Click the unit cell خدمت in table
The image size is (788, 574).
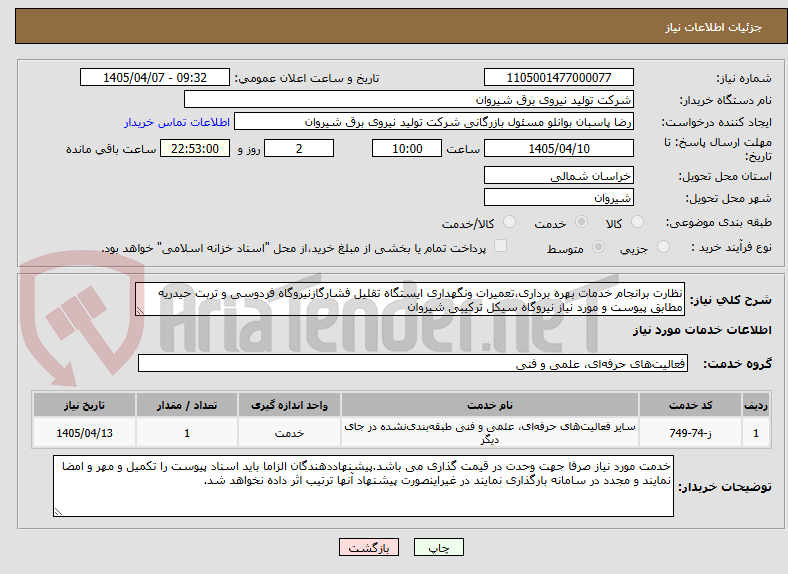[x=289, y=433]
